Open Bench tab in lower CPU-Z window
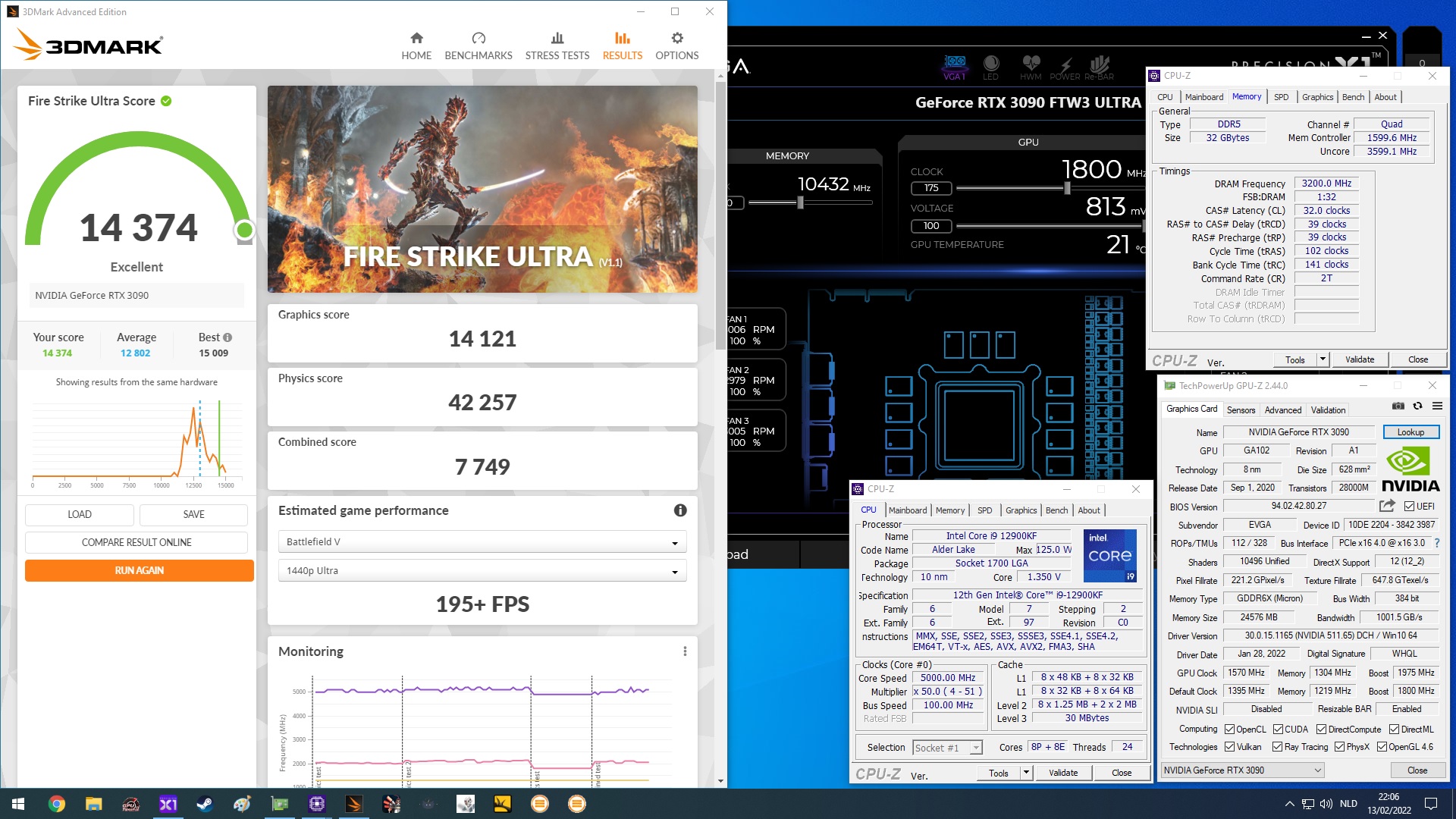Image resolution: width=1456 pixels, height=819 pixels. click(x=1056, y=510)
